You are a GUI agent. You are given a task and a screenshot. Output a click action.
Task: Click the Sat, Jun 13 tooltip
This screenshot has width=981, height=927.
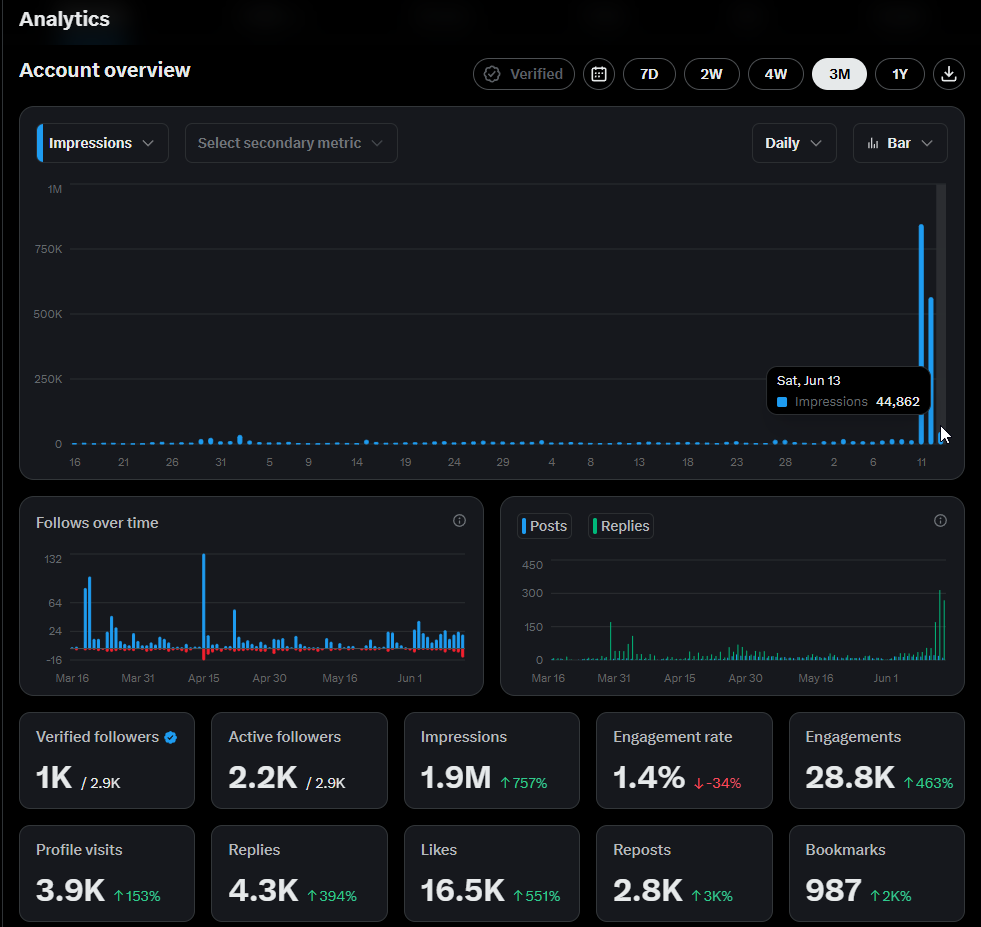coord(848,391)
